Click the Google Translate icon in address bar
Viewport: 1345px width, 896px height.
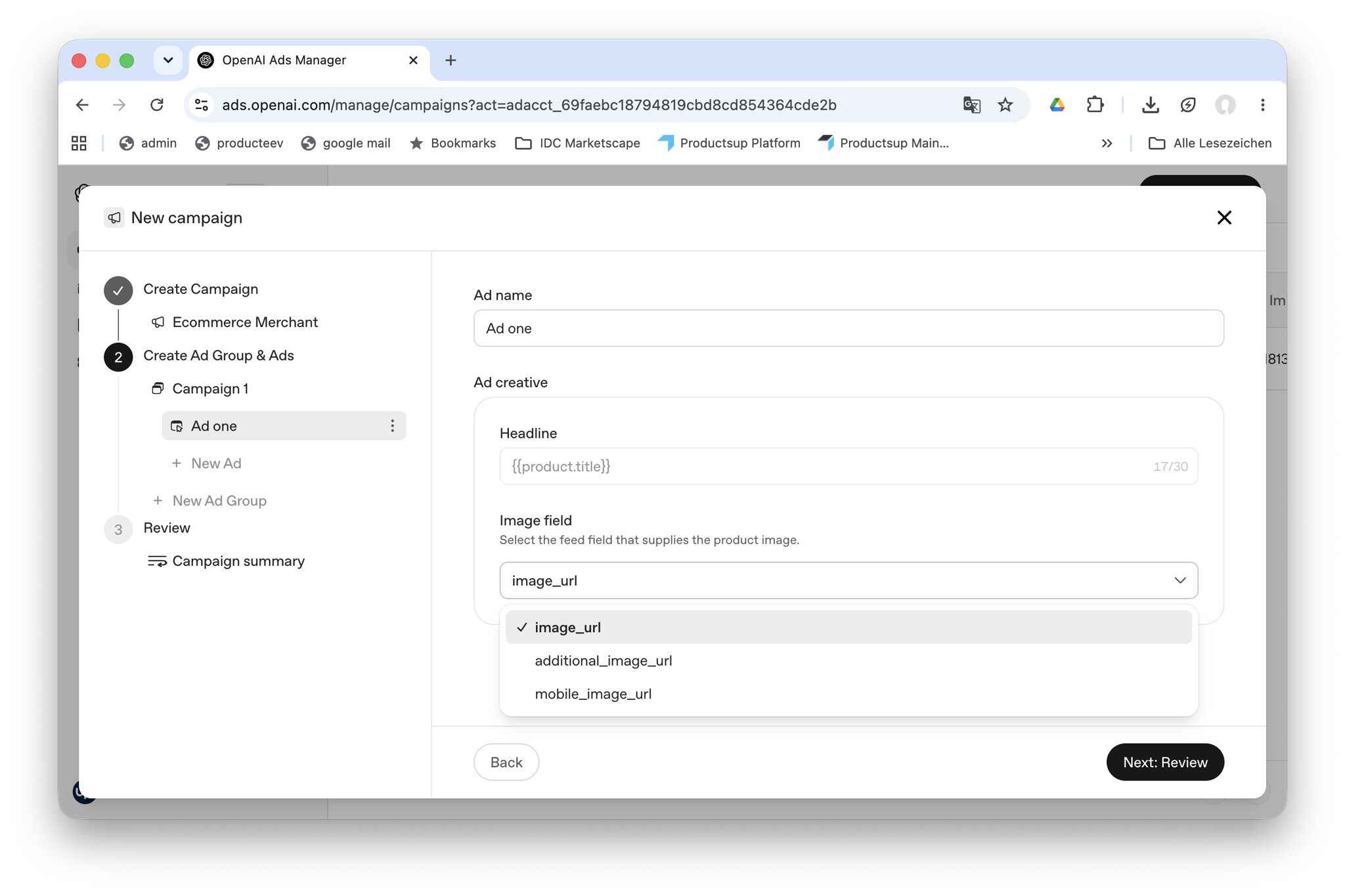pos(971,105)
